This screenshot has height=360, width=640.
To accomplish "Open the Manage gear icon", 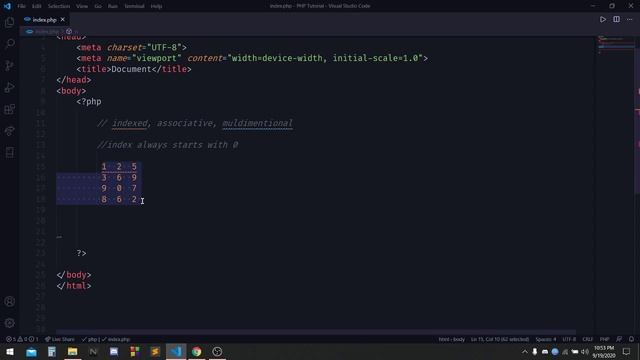I will (x=9, y=323).
